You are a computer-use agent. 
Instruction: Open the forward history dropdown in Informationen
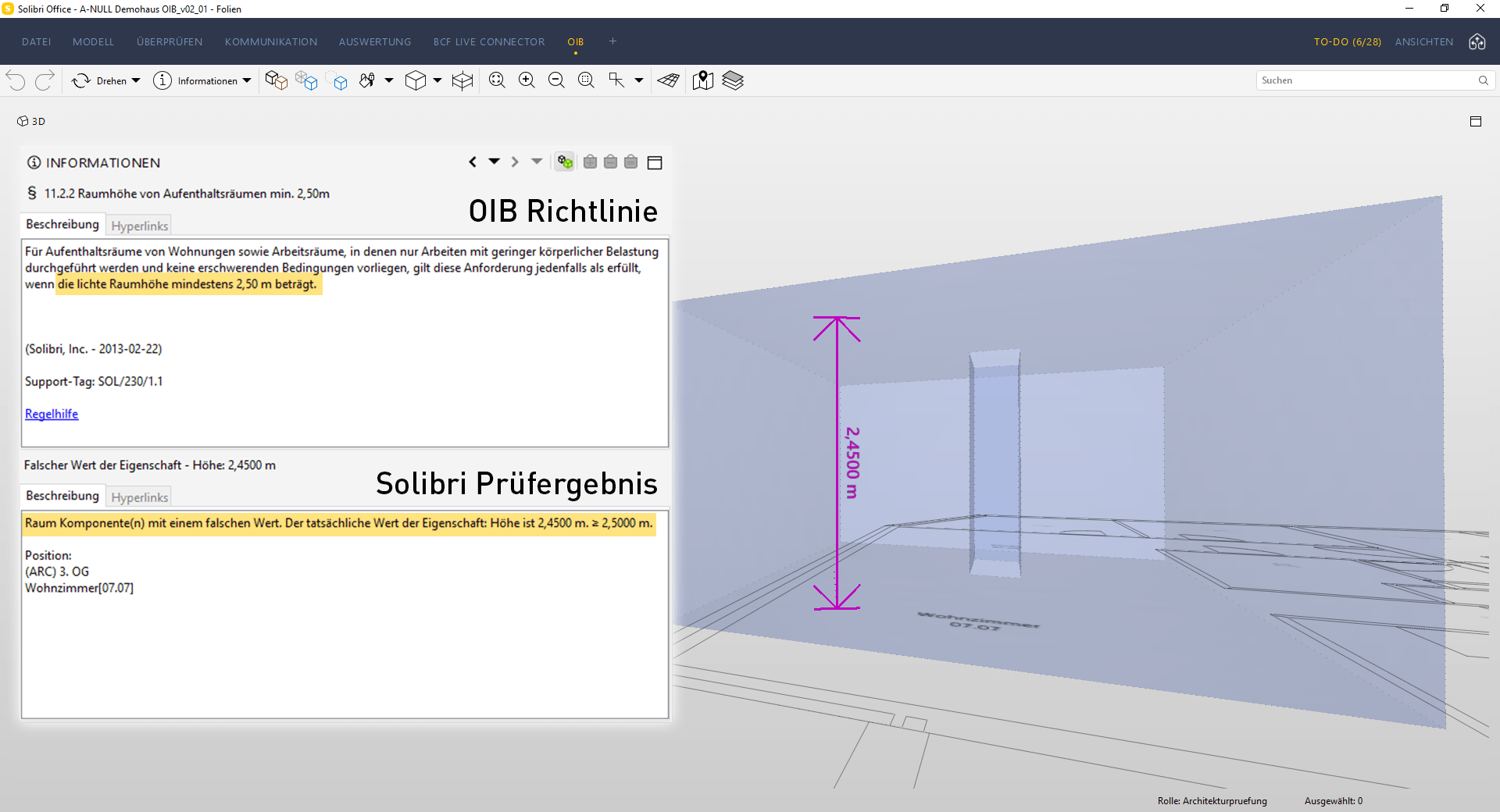(x=537, y=162)
